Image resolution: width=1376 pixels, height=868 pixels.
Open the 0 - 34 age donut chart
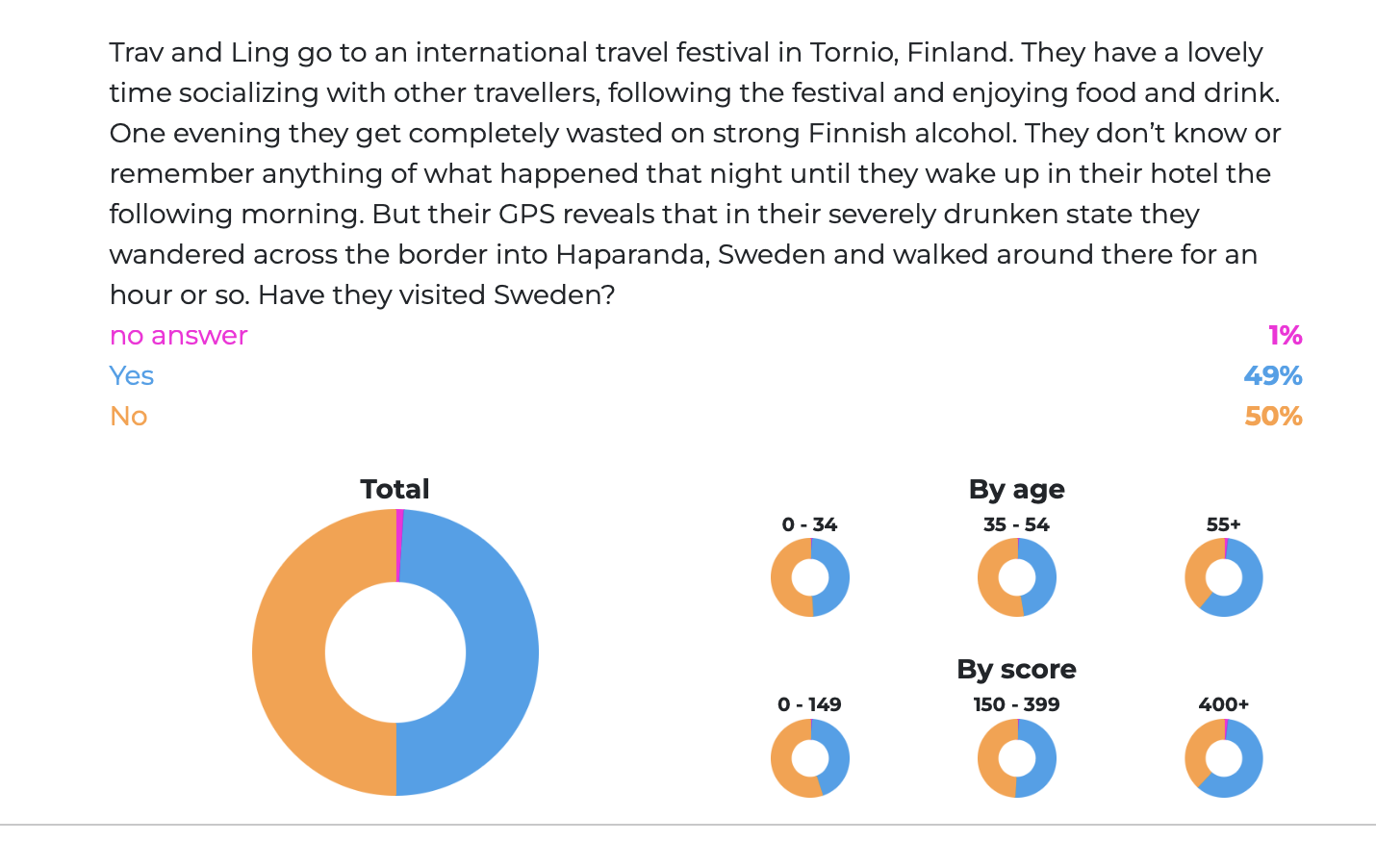point(809,577)
